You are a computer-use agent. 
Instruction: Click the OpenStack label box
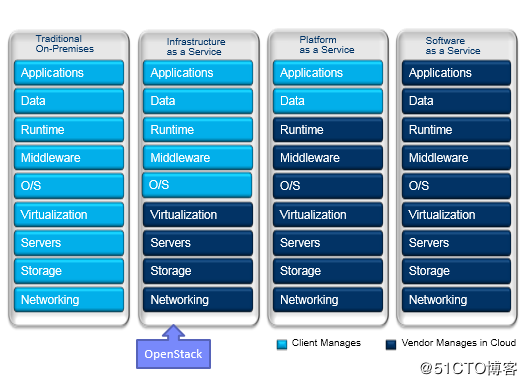tap(173, 354)
